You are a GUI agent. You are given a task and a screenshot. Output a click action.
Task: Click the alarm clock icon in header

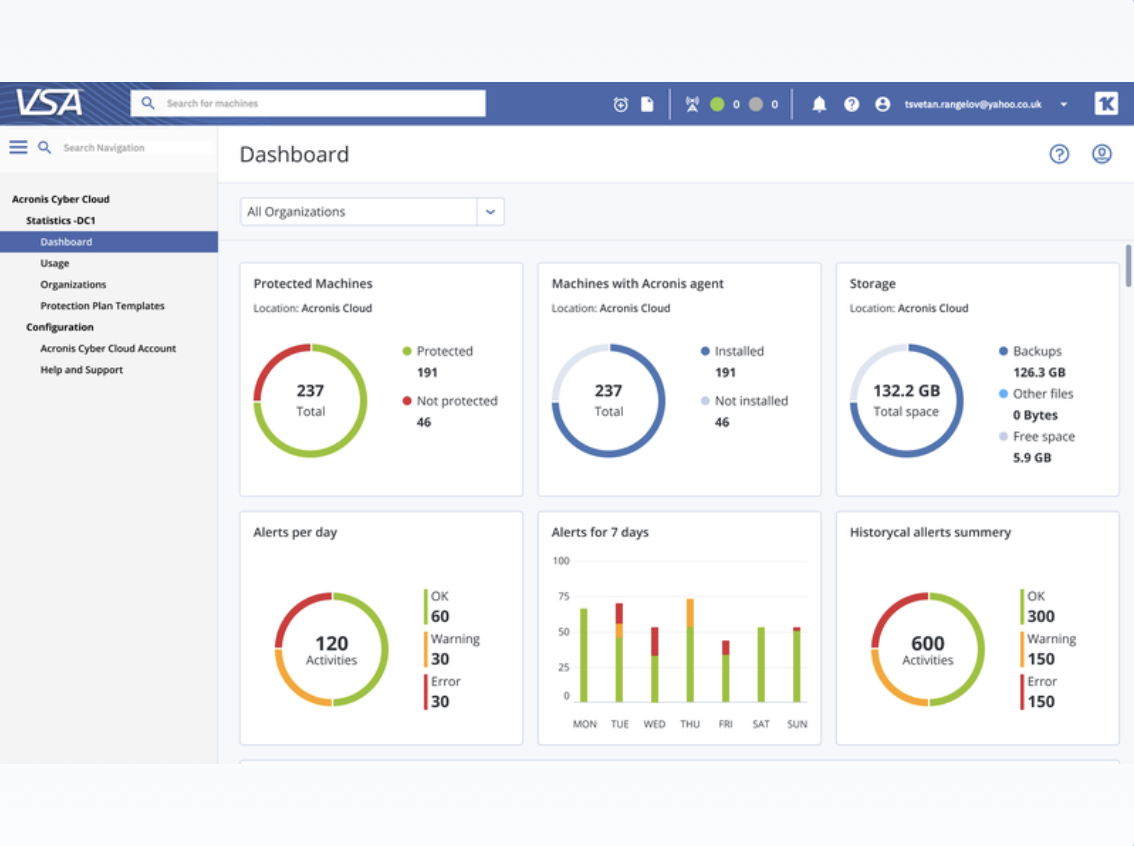[x=620, y=104]
